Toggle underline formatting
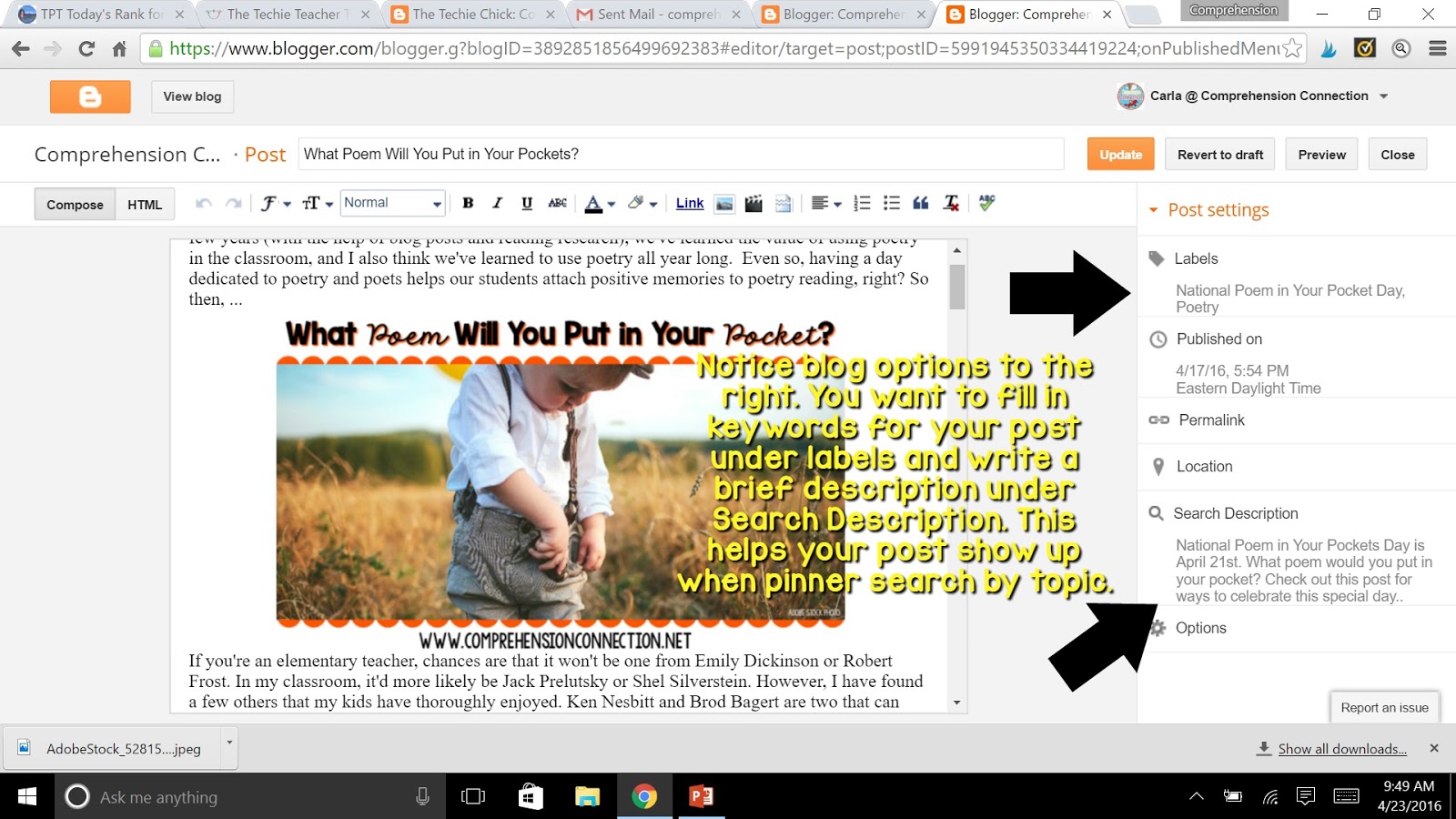The height and width of the screenshot is (819, 1456). click(x=527, y=203)
